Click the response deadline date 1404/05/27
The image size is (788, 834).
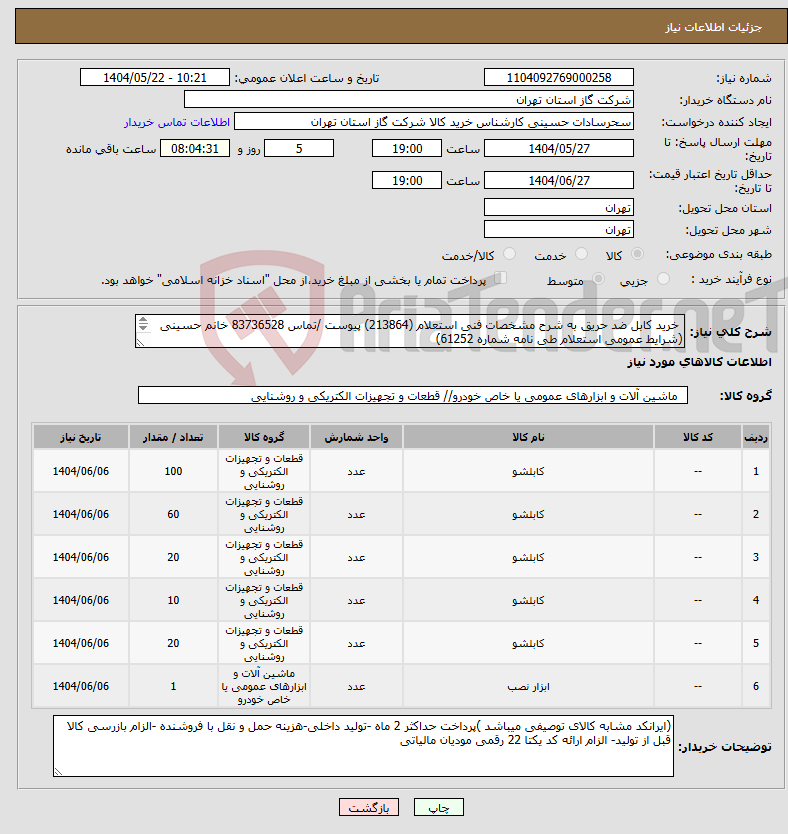point(559,148)
